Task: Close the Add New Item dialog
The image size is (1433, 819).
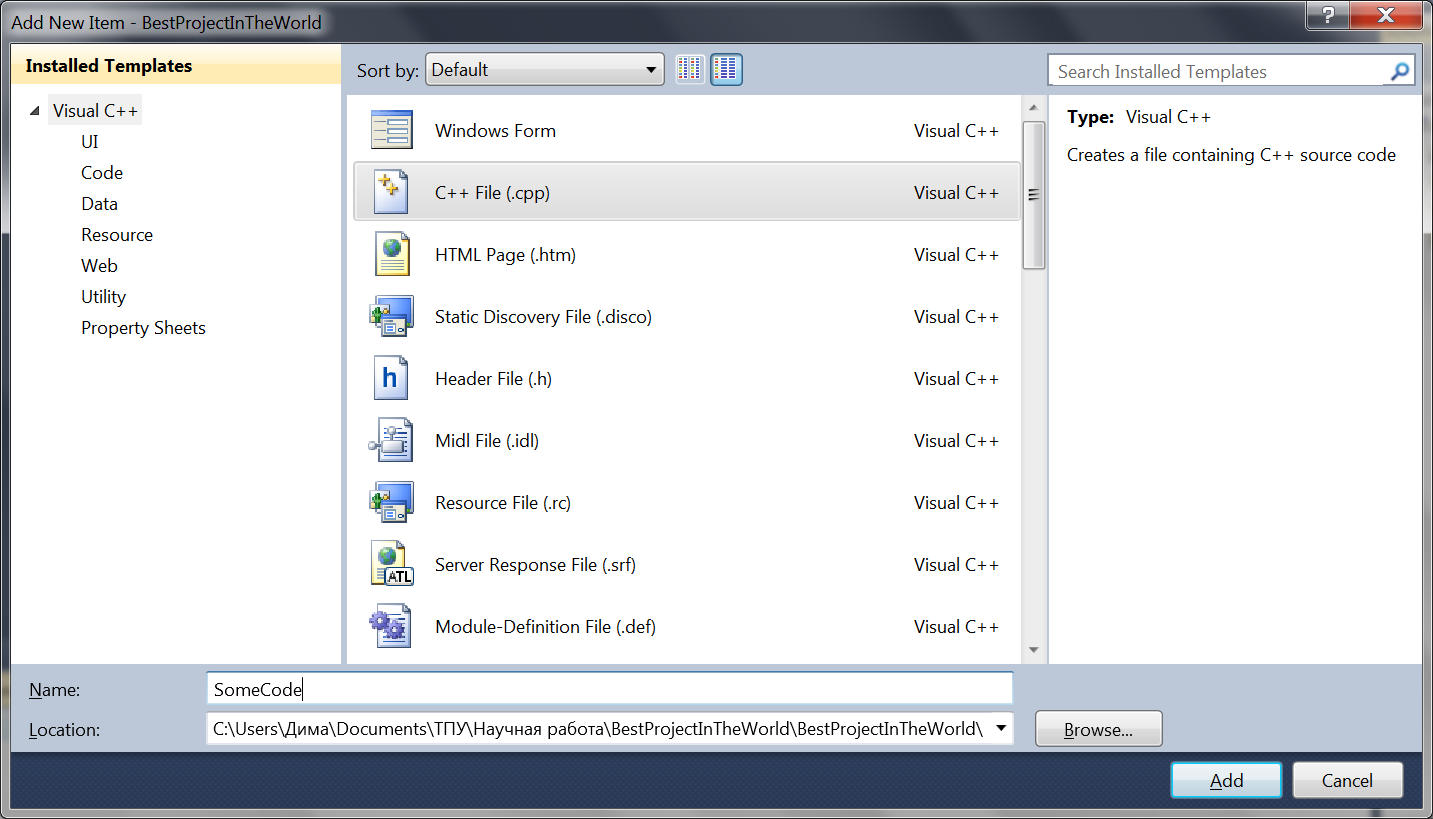Action: click(x=1386, y=14)
